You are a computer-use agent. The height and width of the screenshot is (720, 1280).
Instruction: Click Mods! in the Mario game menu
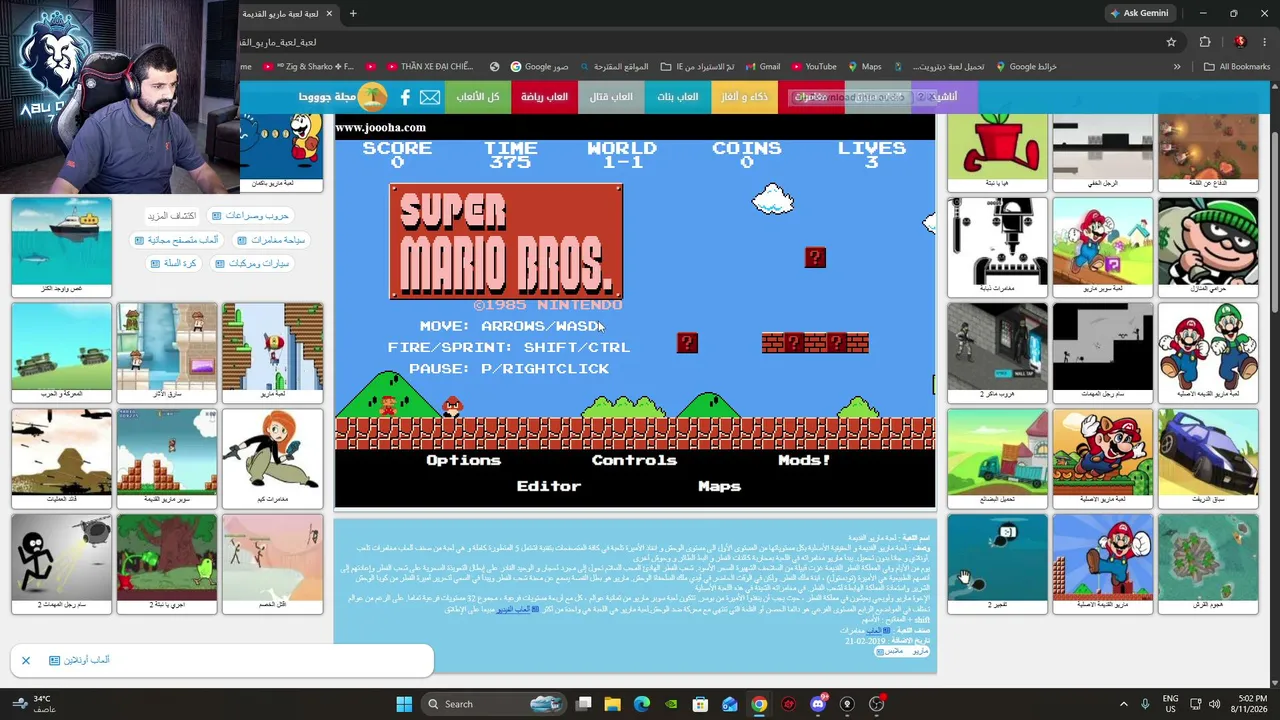804,460
